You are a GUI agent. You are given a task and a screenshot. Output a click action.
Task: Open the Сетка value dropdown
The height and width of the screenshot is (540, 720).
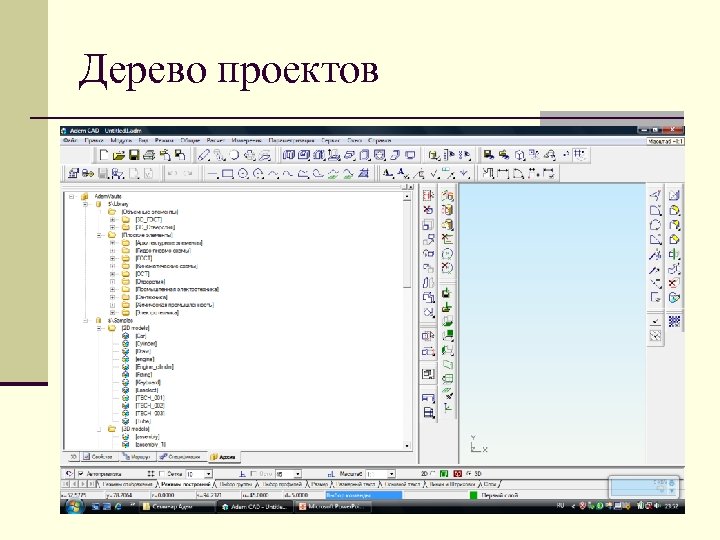(208, 474)
